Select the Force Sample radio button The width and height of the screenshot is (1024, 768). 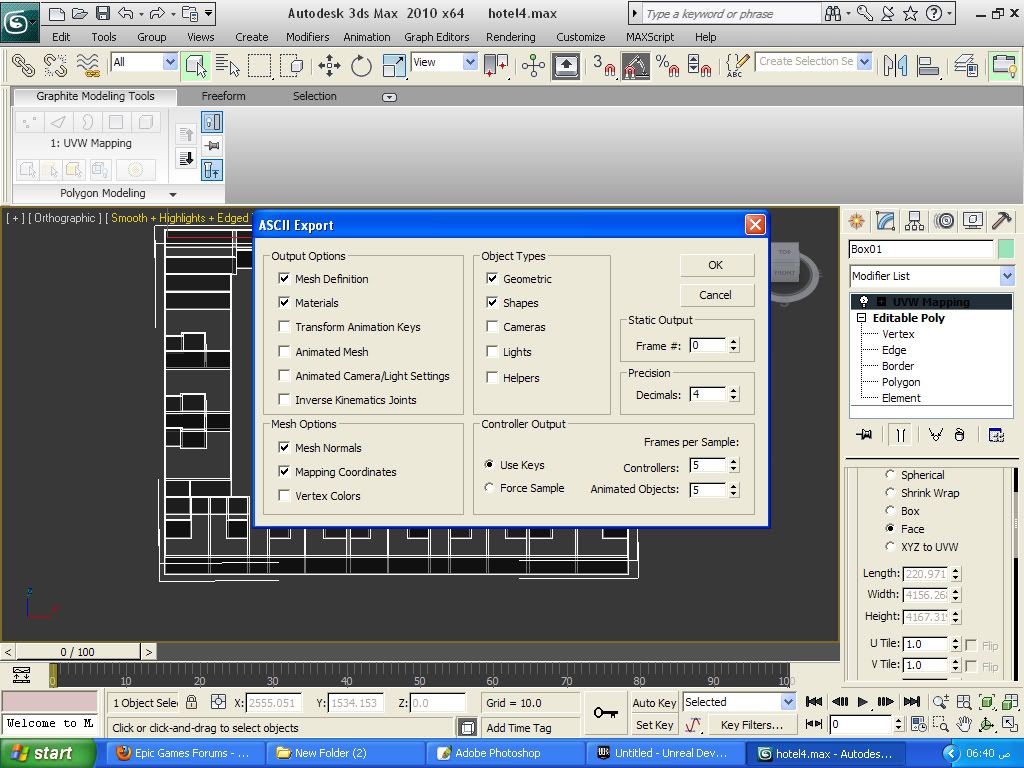click(489, 488)
